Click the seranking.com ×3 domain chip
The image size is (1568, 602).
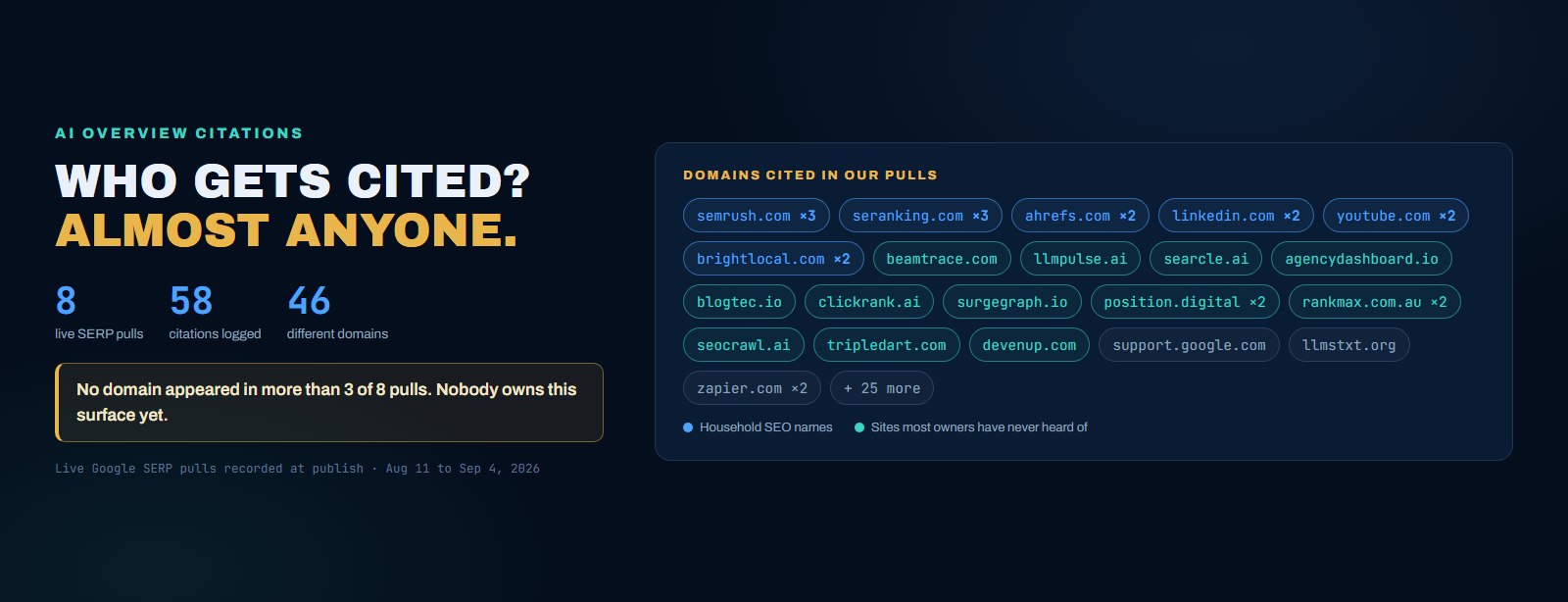point(920,216)
